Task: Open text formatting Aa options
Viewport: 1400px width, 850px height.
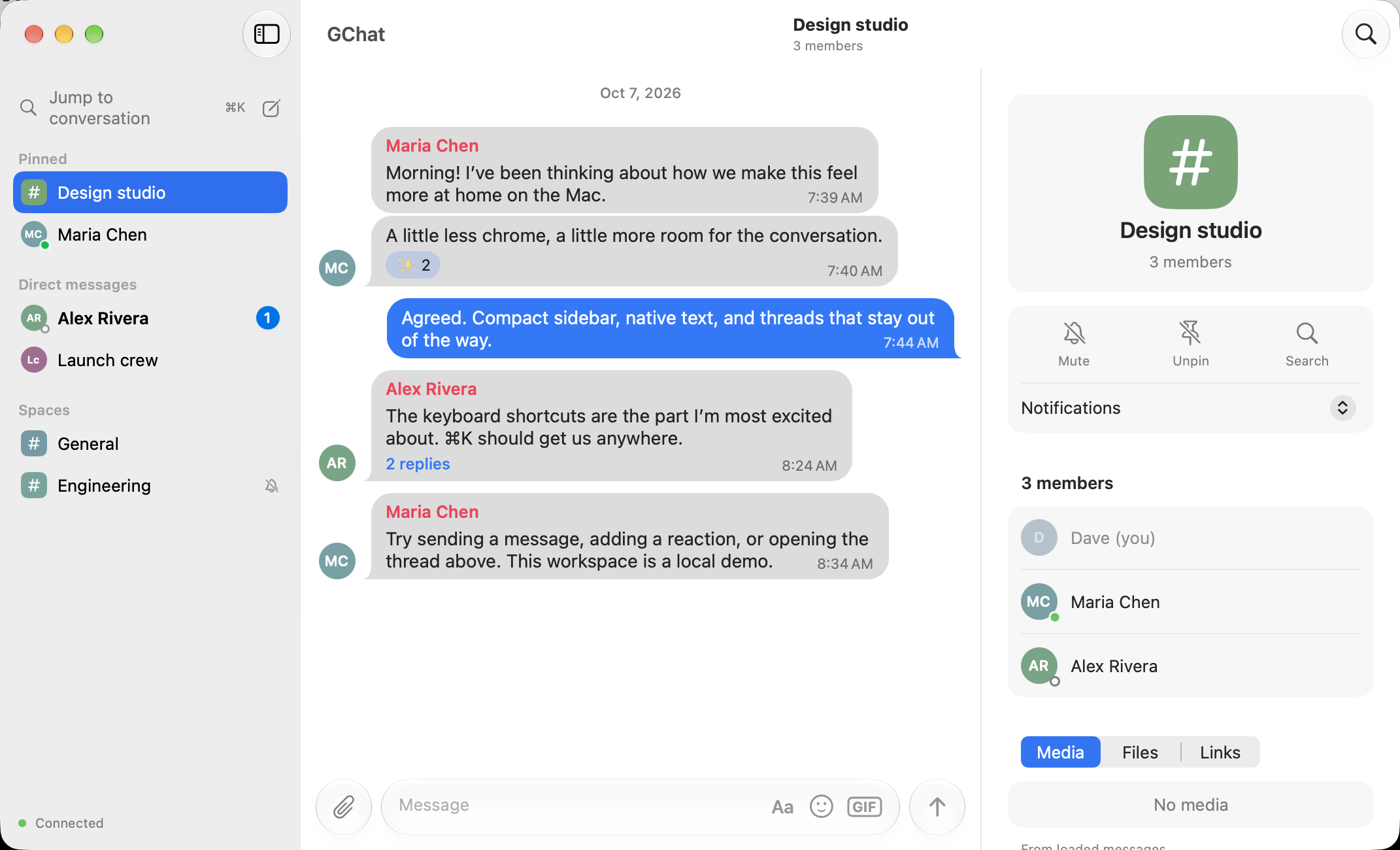Action: pyautogui.click(x=782, y=807)
